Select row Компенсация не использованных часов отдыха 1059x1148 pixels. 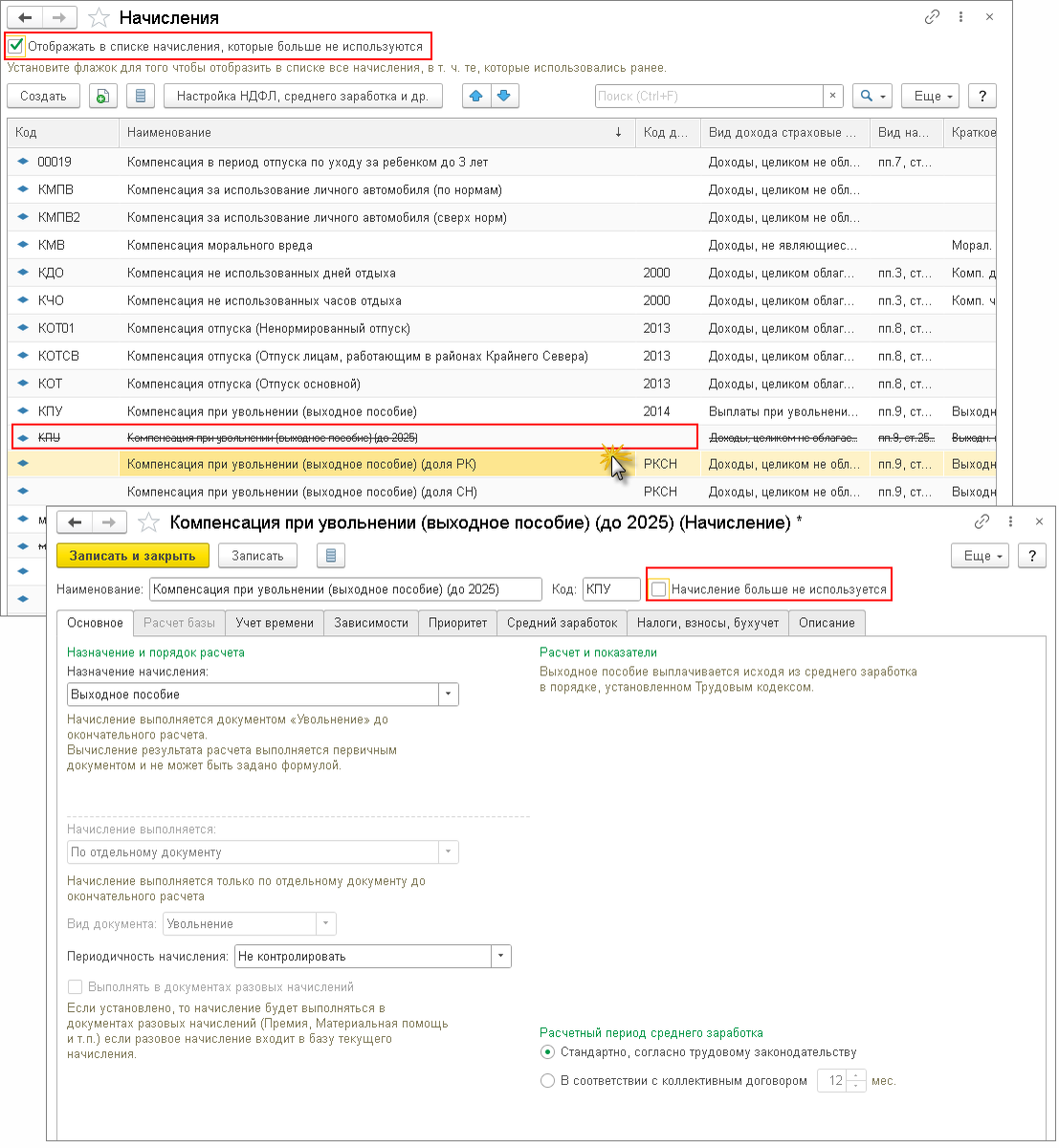[x=501, y=300]
